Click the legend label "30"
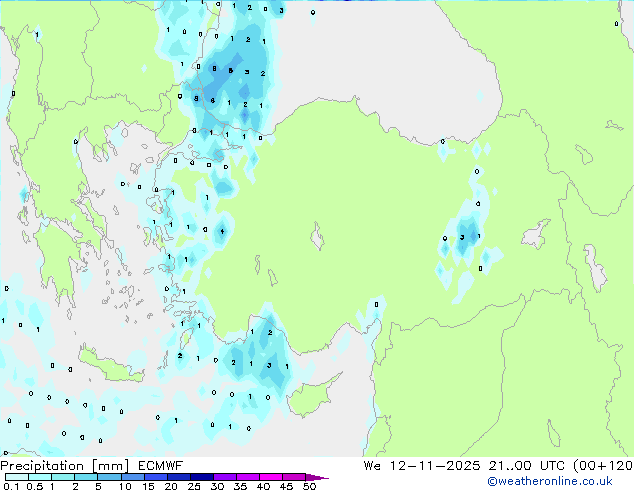 (217, 486)
